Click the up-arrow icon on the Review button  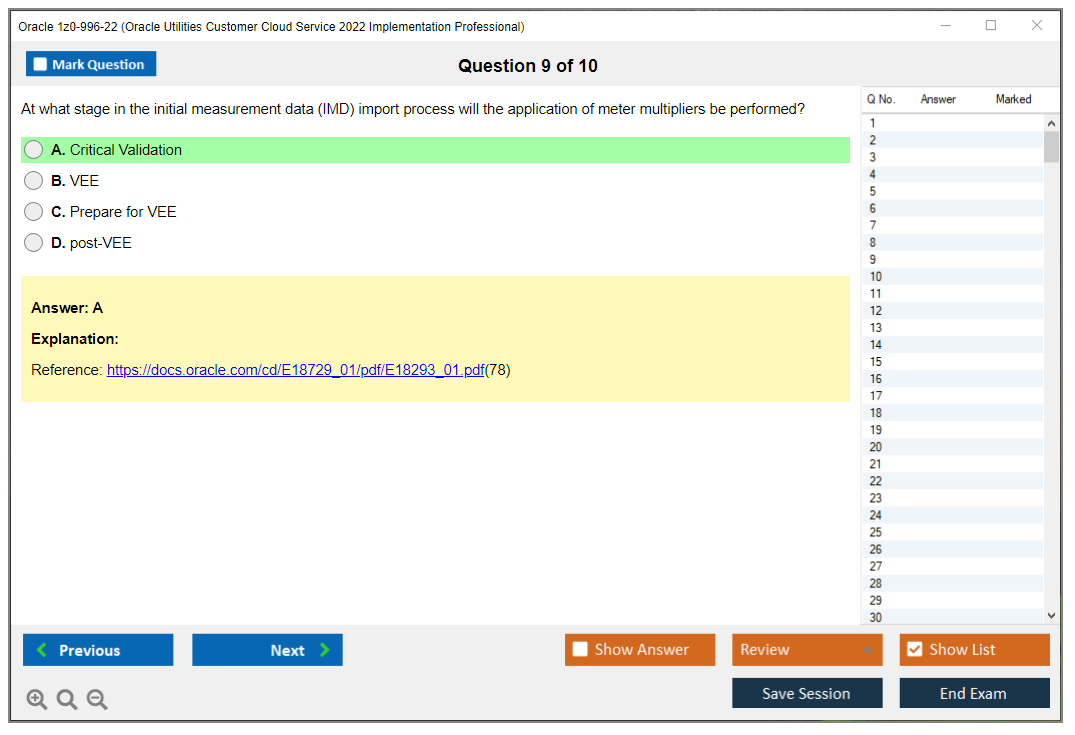(870, 649)
